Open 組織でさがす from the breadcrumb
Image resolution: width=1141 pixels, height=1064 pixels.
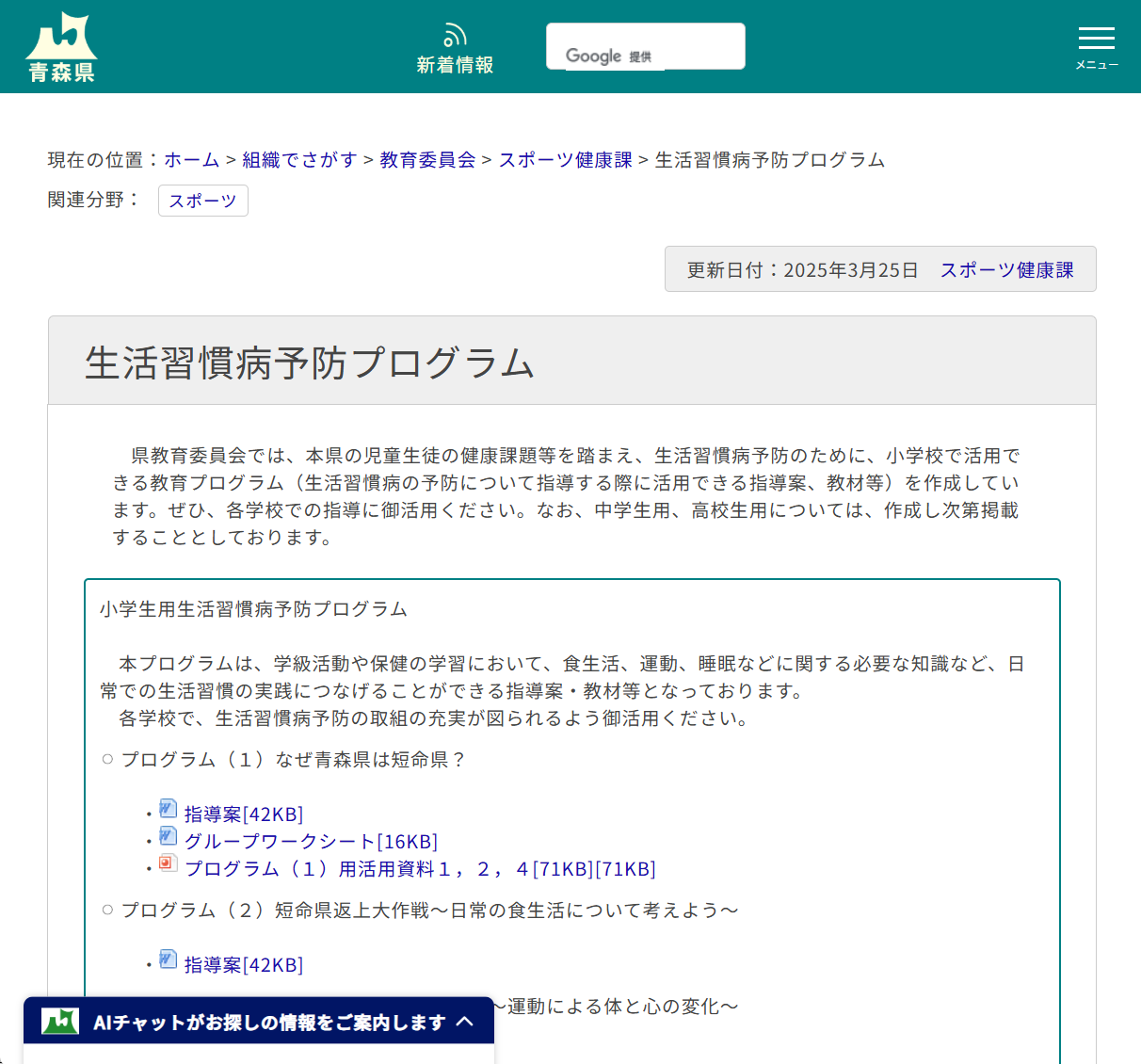pyautogui.click(x=299, y=160)
